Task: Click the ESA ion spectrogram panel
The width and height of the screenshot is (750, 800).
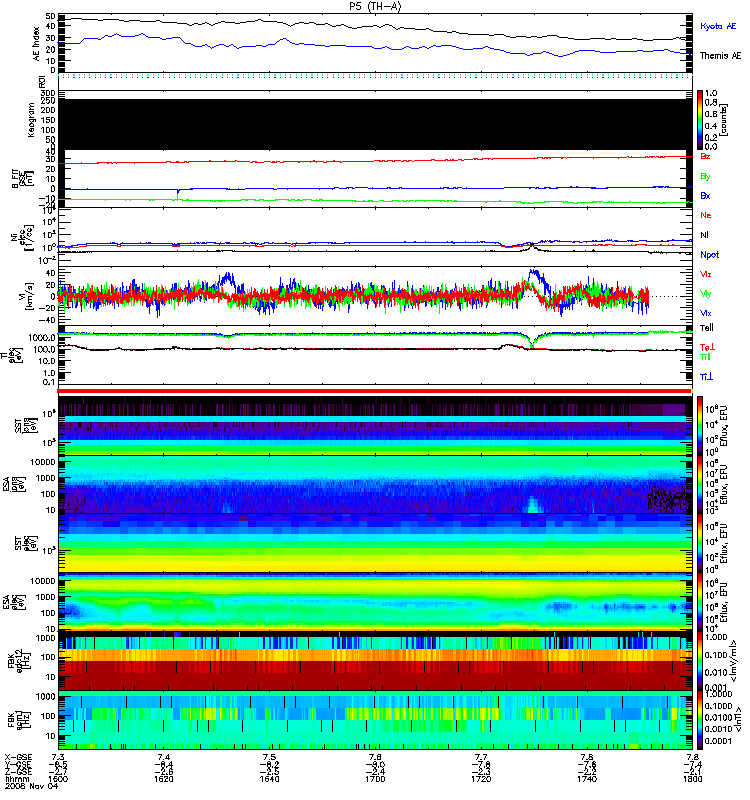Action: point(375,484)
